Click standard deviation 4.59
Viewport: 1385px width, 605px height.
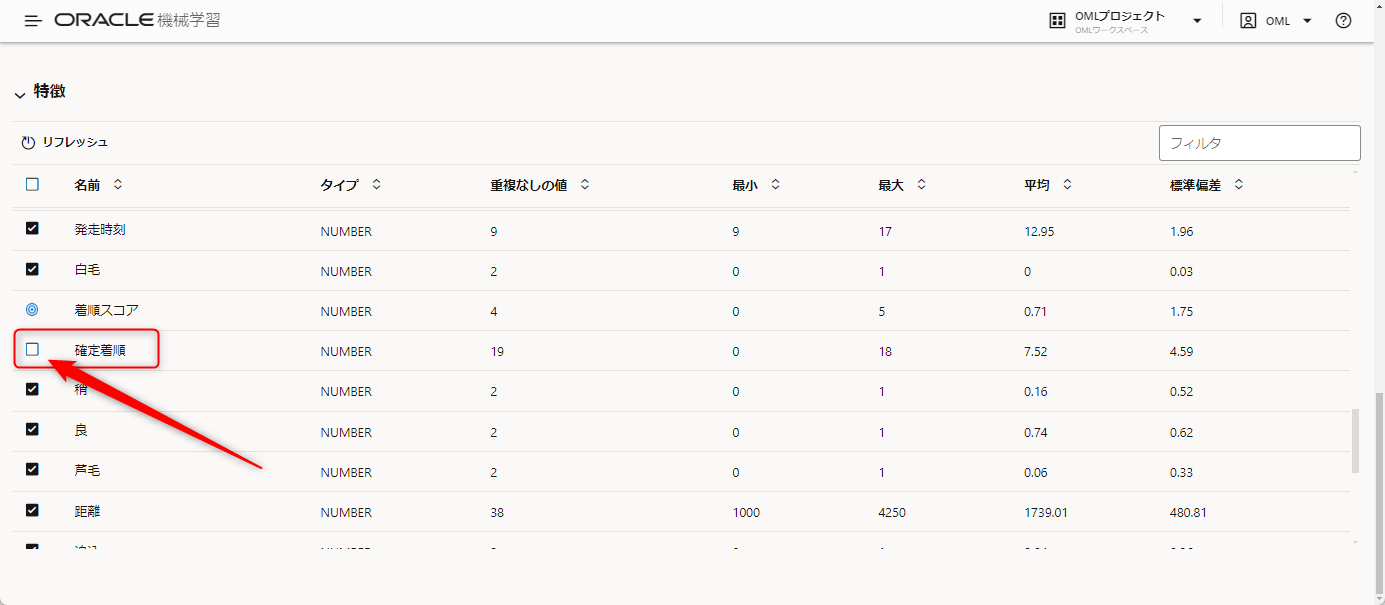click(1181, 352)
